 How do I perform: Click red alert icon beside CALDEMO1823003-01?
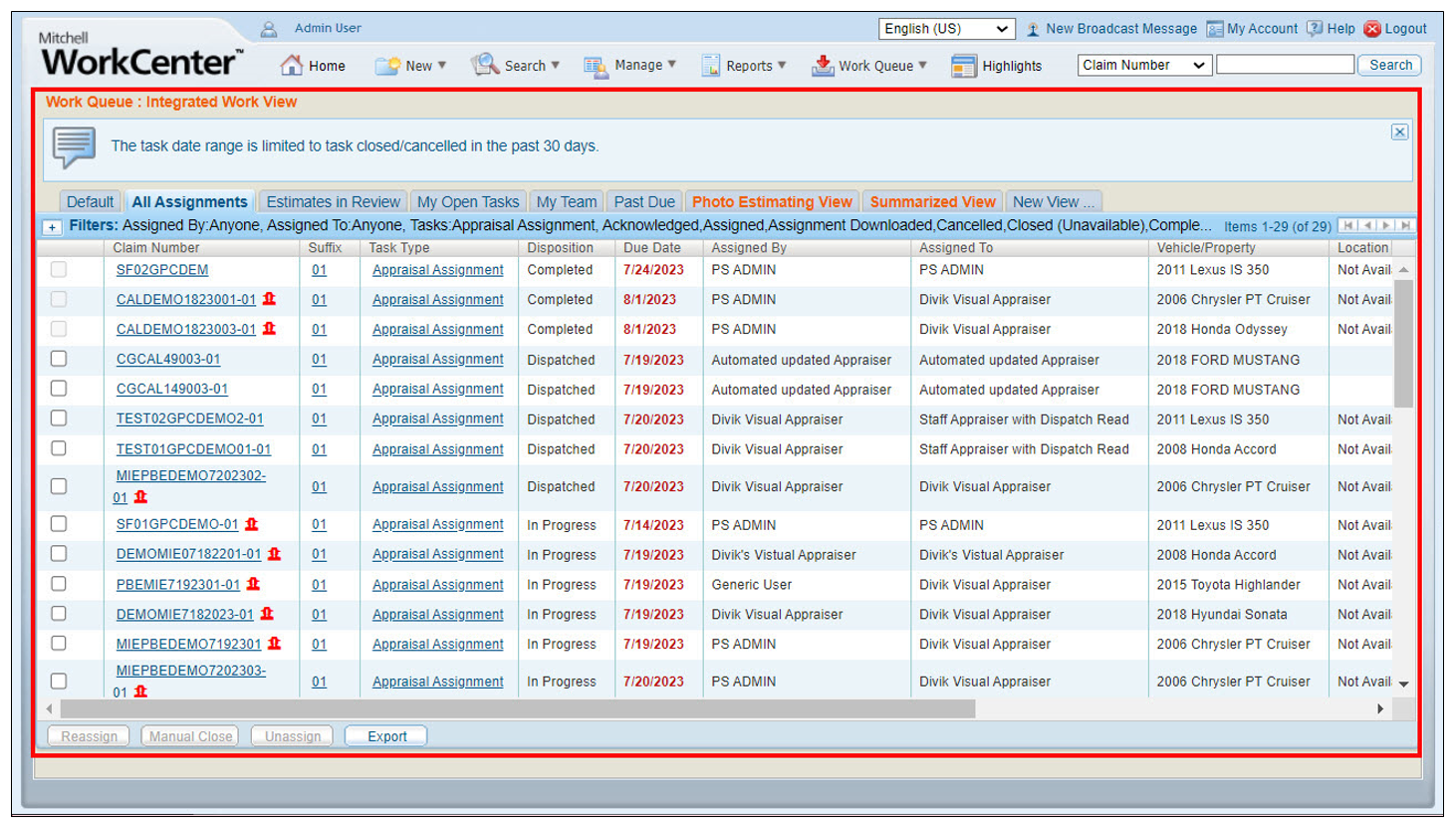pos(269,329)
